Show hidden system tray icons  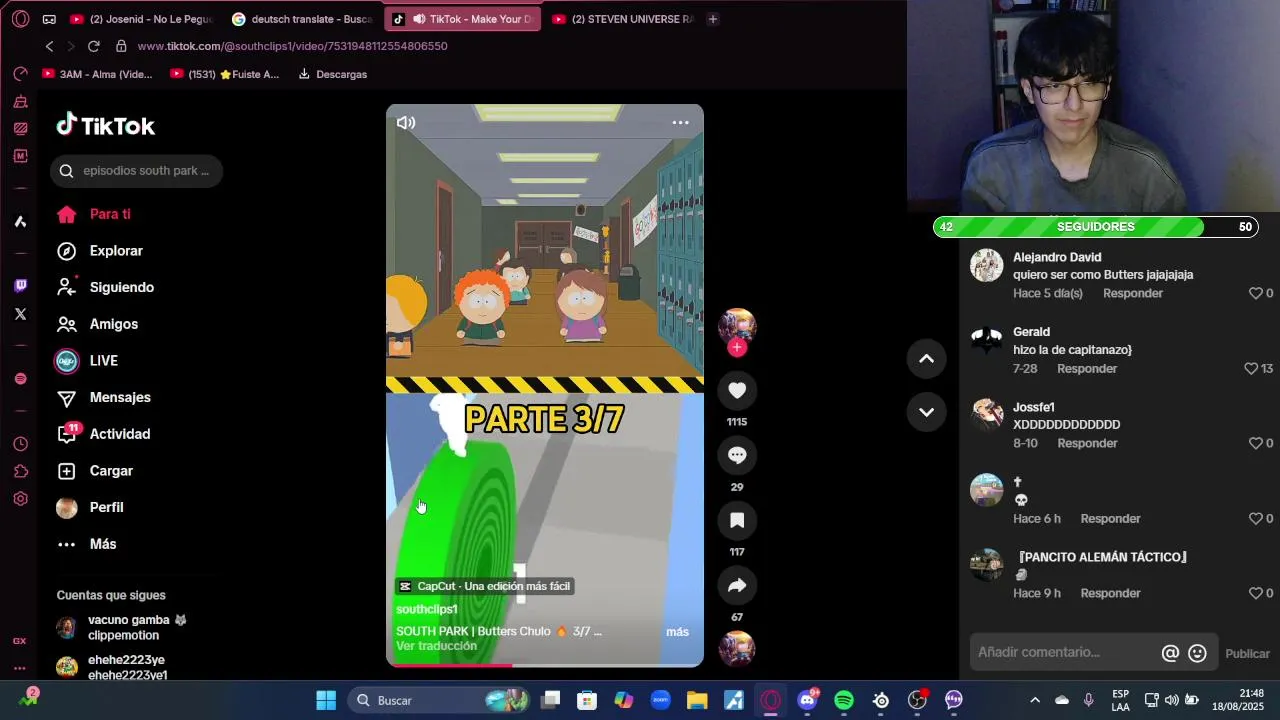point(1035,700)
